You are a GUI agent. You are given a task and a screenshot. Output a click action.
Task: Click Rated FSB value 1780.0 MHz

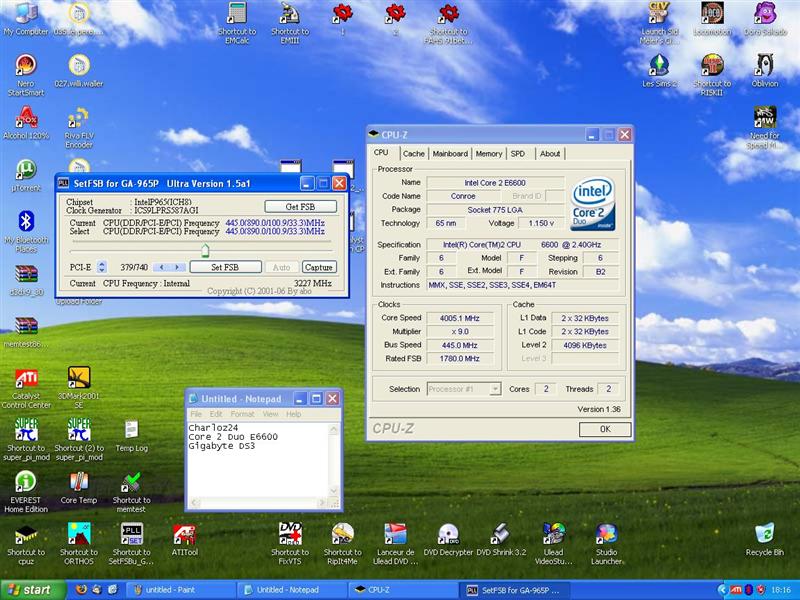460,359
